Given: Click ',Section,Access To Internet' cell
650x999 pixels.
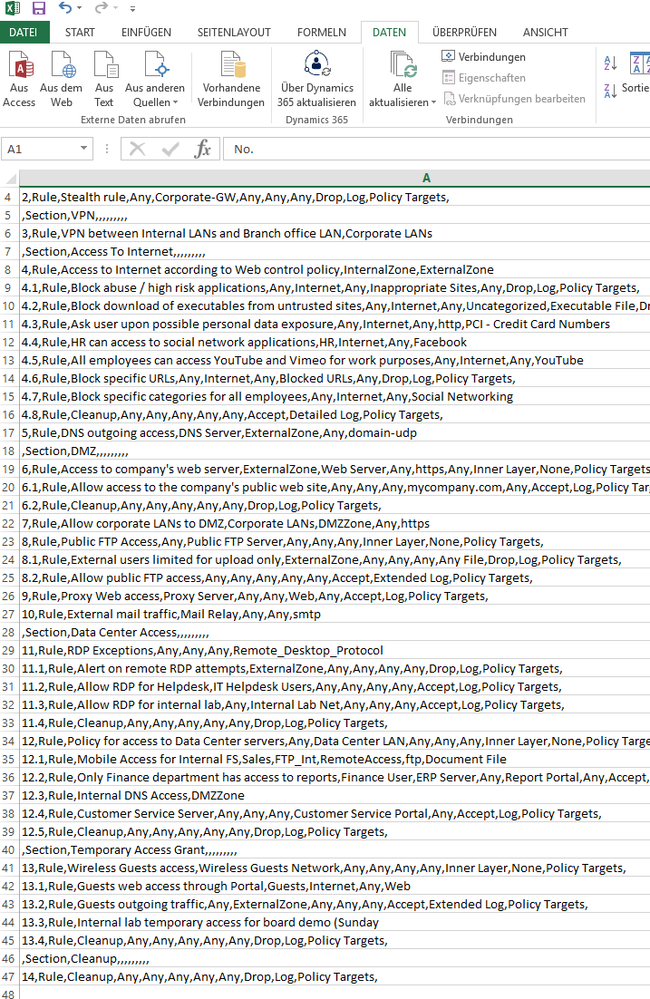Looking at the screenshot, I should pos(335,252).
